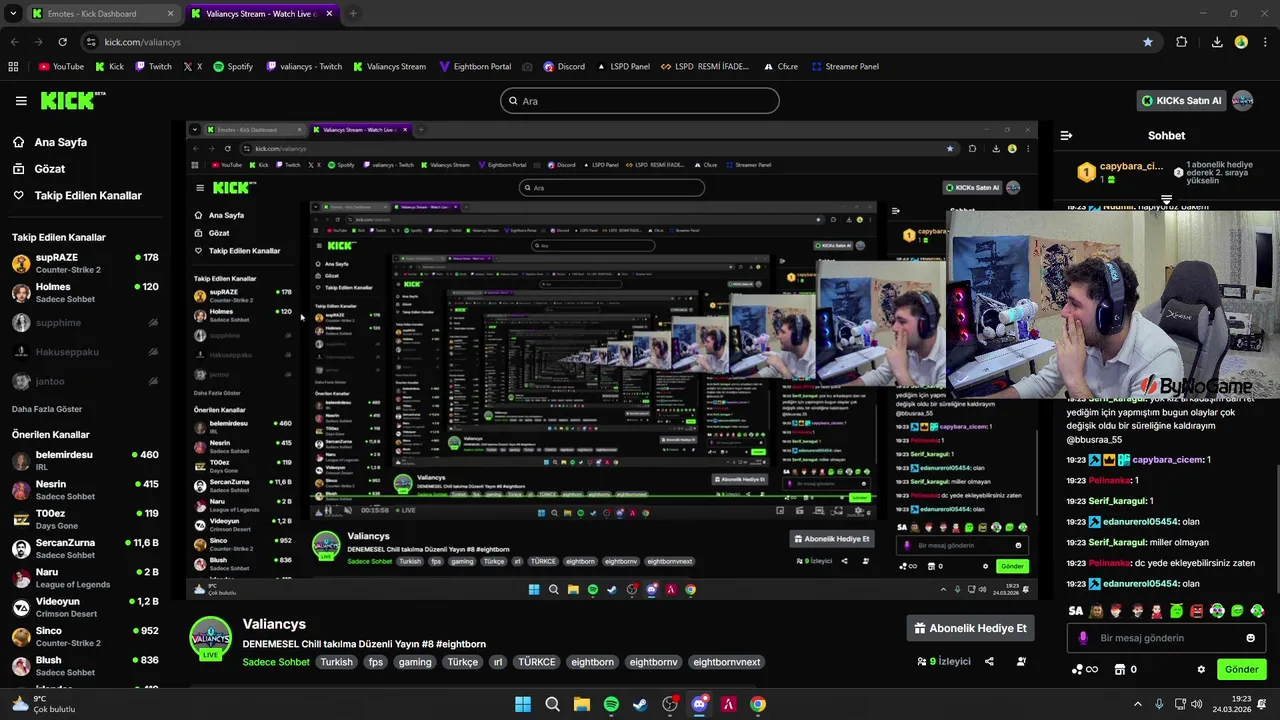Image resolution: width=1280 pixels, height=720 pixels.
Task: Click the green angry-faced emote
Action: click(x=1177, y=611)
